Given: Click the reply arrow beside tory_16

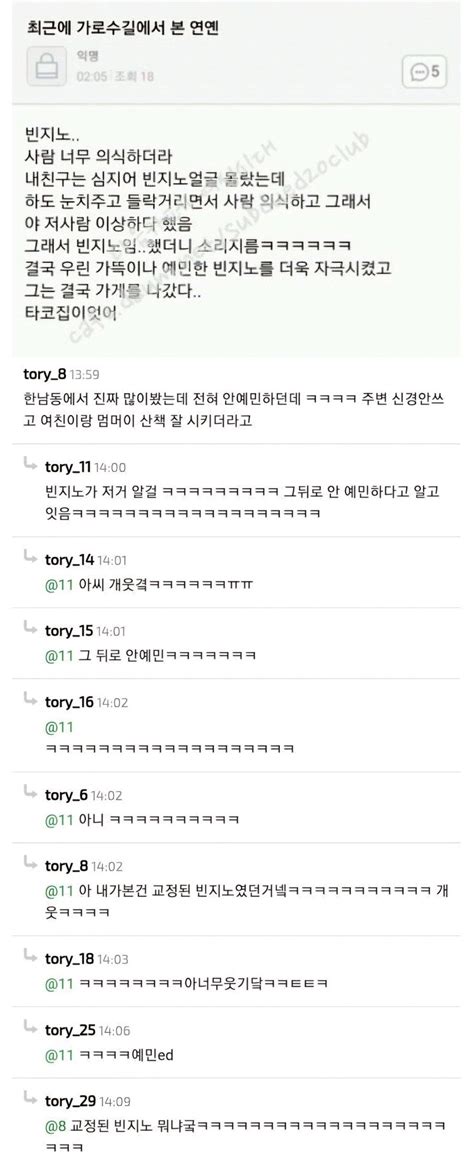Looking at the screenshot, I should (x=30, y=700).
